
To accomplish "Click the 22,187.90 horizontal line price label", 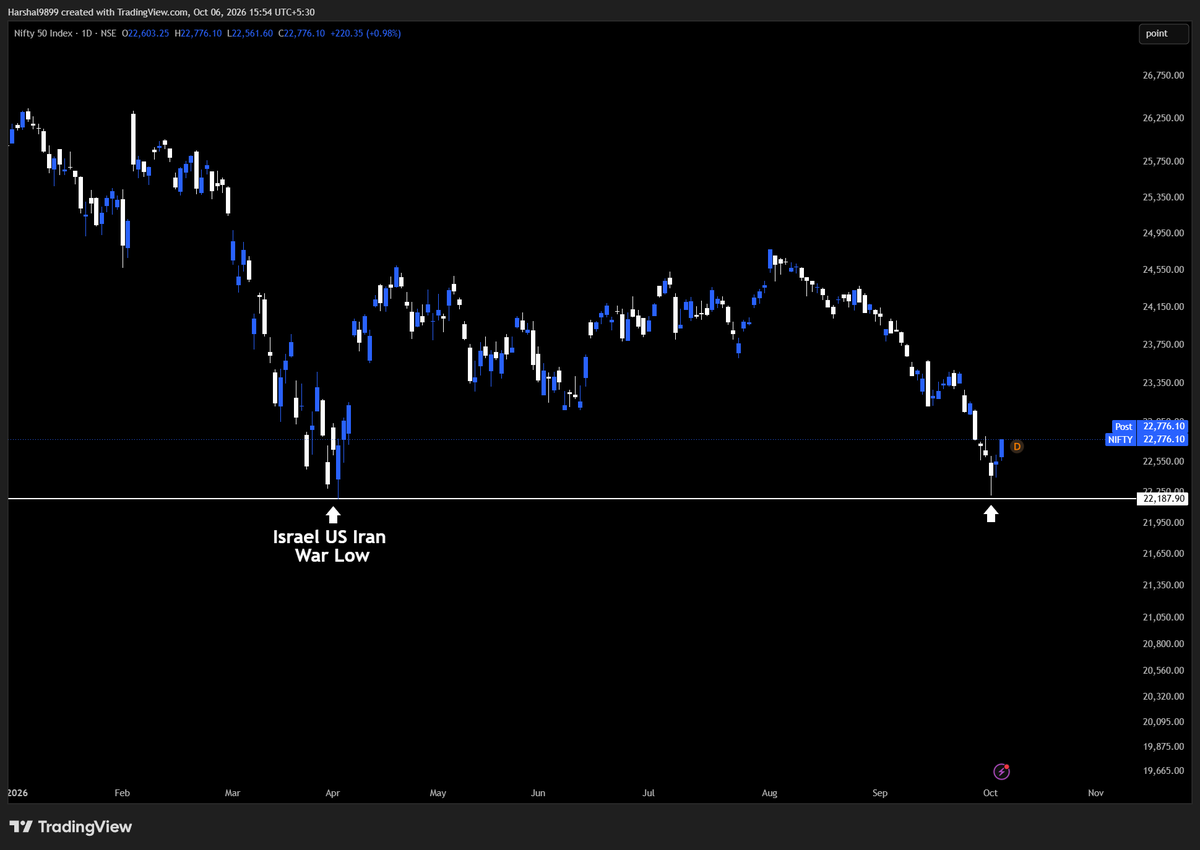I will coord(1163,498).
